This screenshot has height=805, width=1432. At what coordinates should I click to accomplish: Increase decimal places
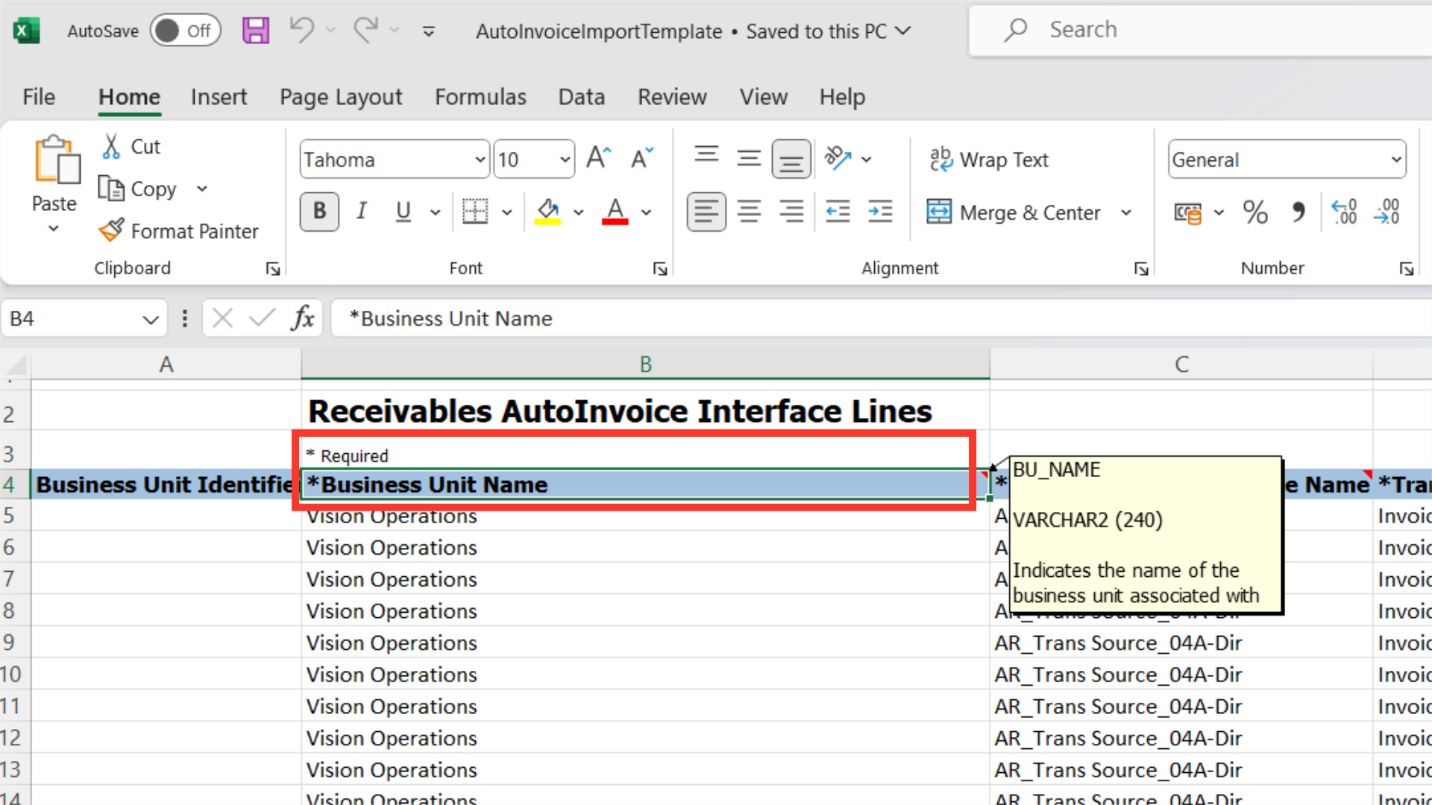(1344, 212)
